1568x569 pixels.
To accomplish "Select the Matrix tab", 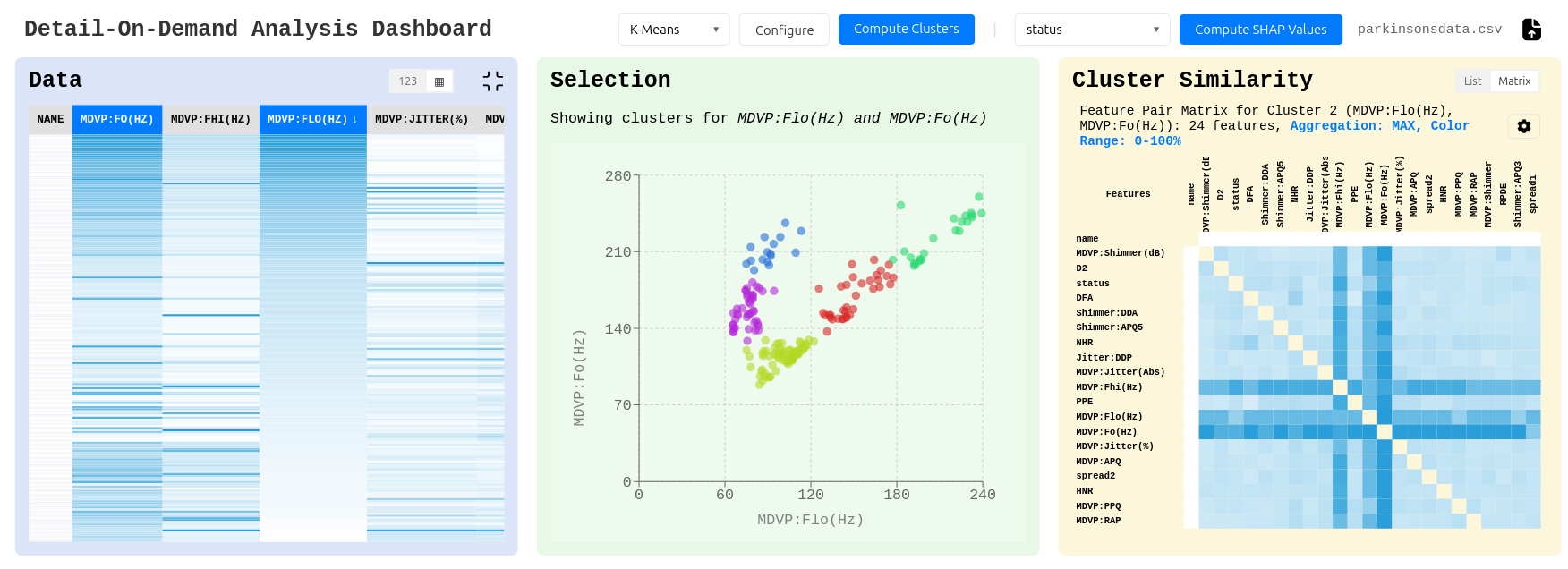I will 1514,81.
